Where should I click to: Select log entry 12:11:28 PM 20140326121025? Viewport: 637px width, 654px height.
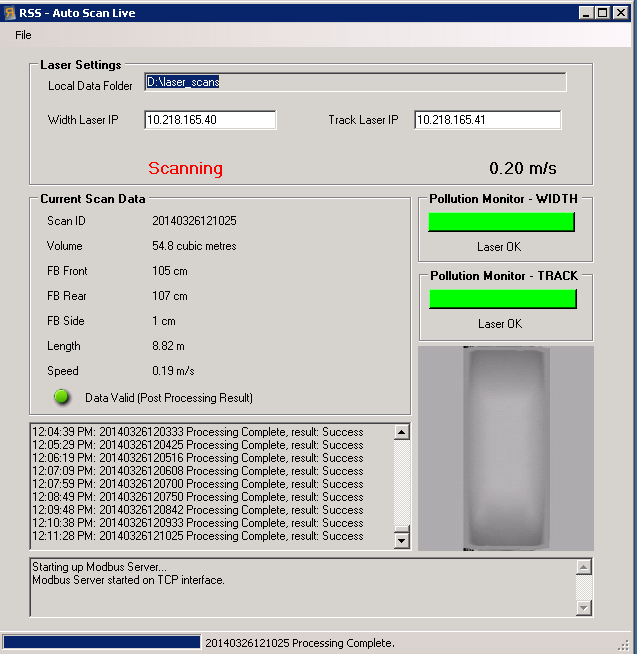pos(198,536)
